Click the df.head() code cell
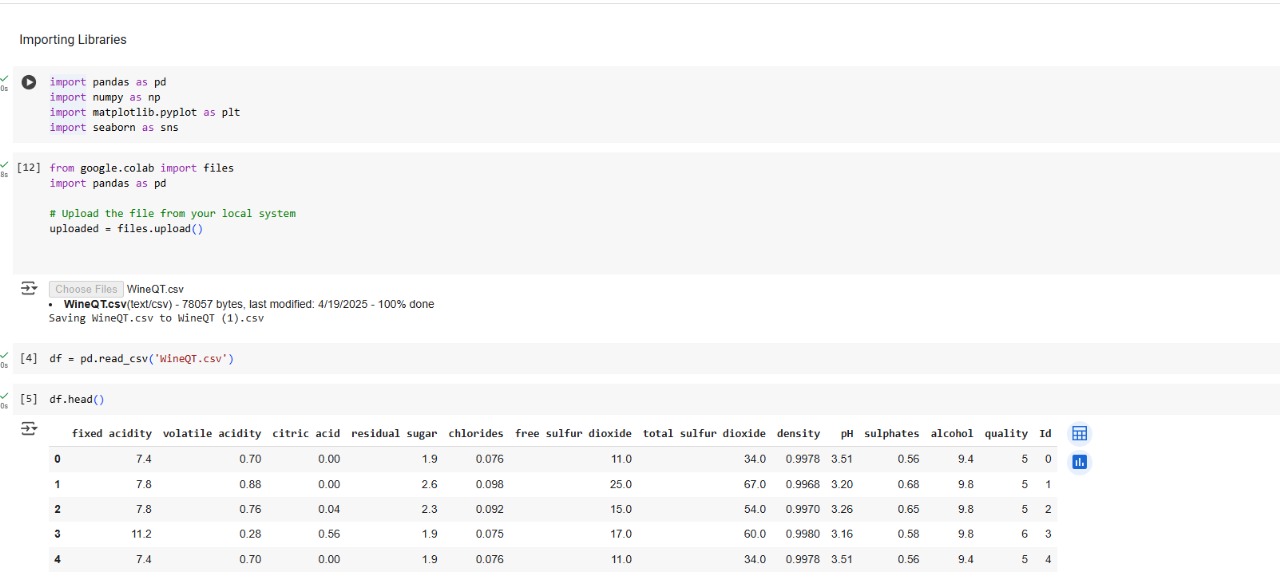The height and width of the screenshot is (579, 1280). pos(77,399)
